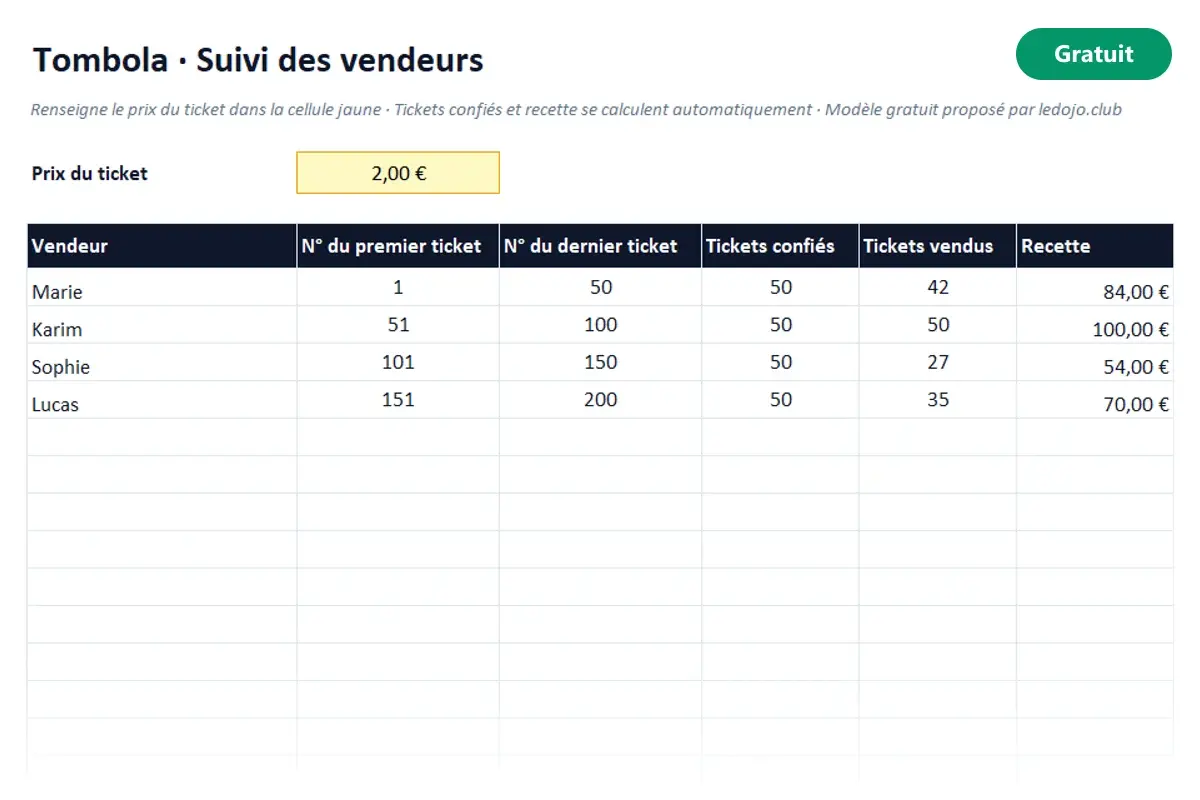Image resolution: width=1200 pixels, height=800 pixels.
Task: Select Sophie's tickets sold cell showing 27
Action: click(938, 362)
